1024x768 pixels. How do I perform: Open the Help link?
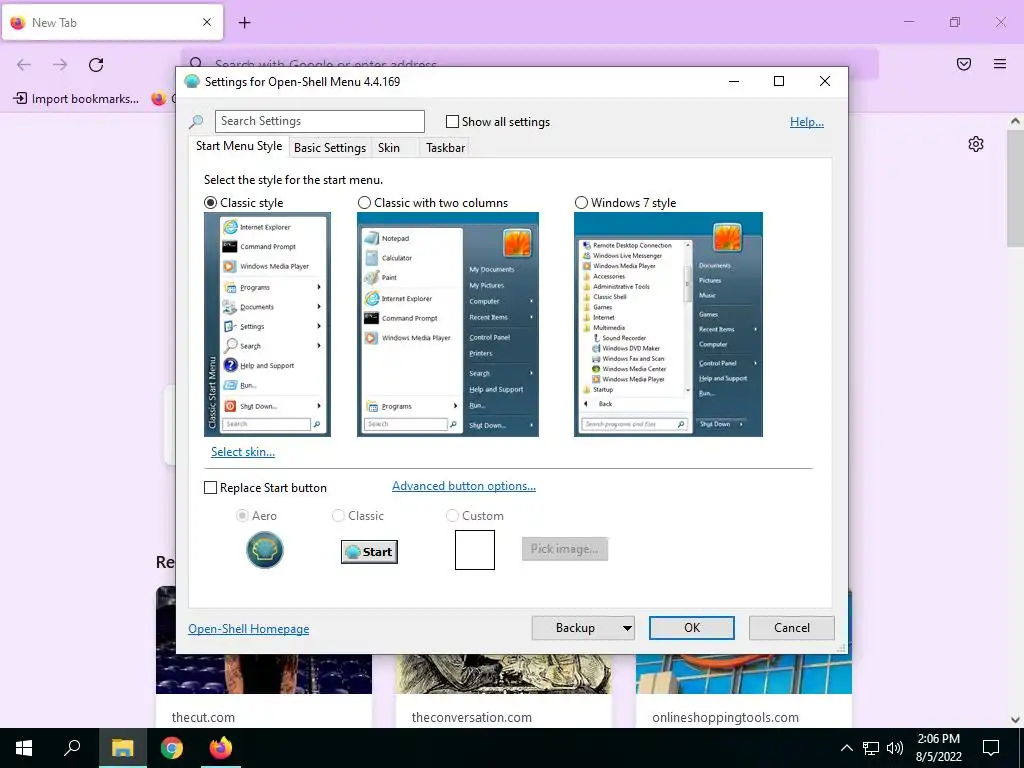click(x=807, y=122)
